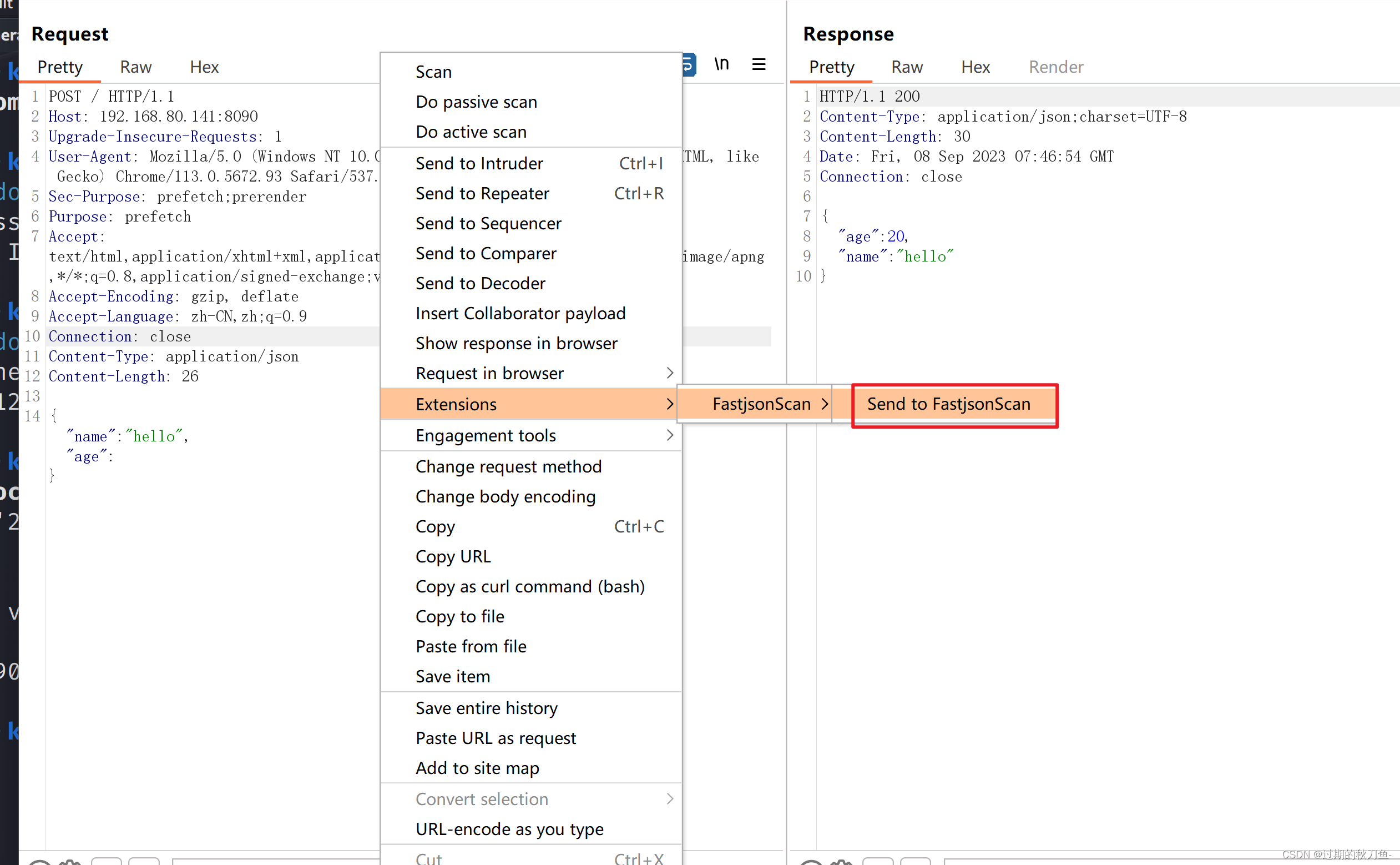Send the request to Comparer
Viewport: 1400px width, 865px height.
coord(531,253)
